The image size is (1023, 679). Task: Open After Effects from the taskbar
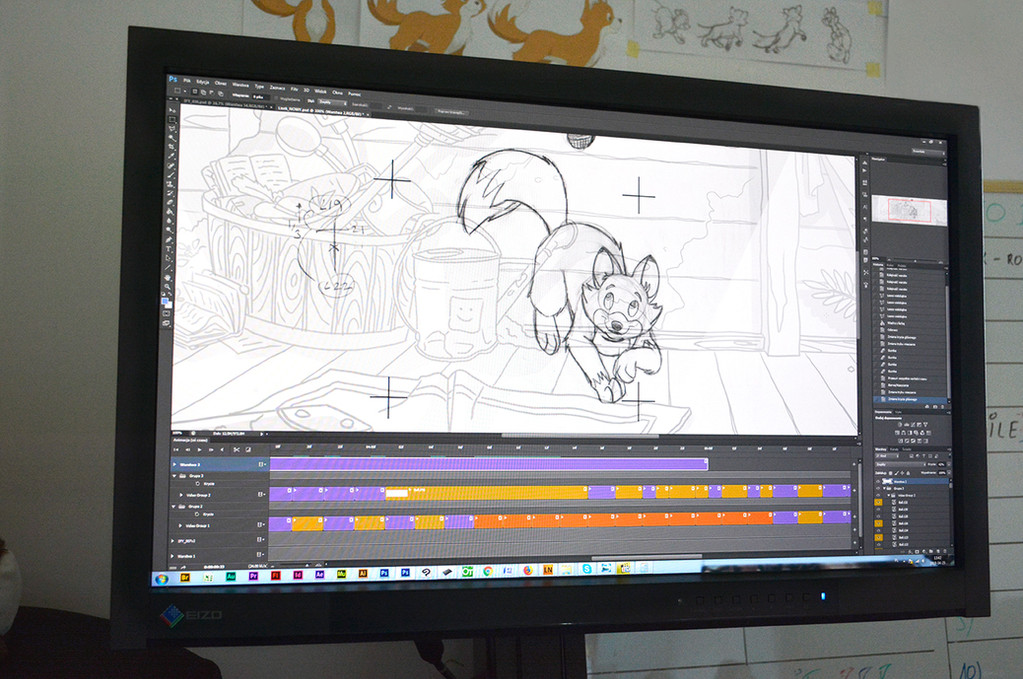(x=320, y=575)
